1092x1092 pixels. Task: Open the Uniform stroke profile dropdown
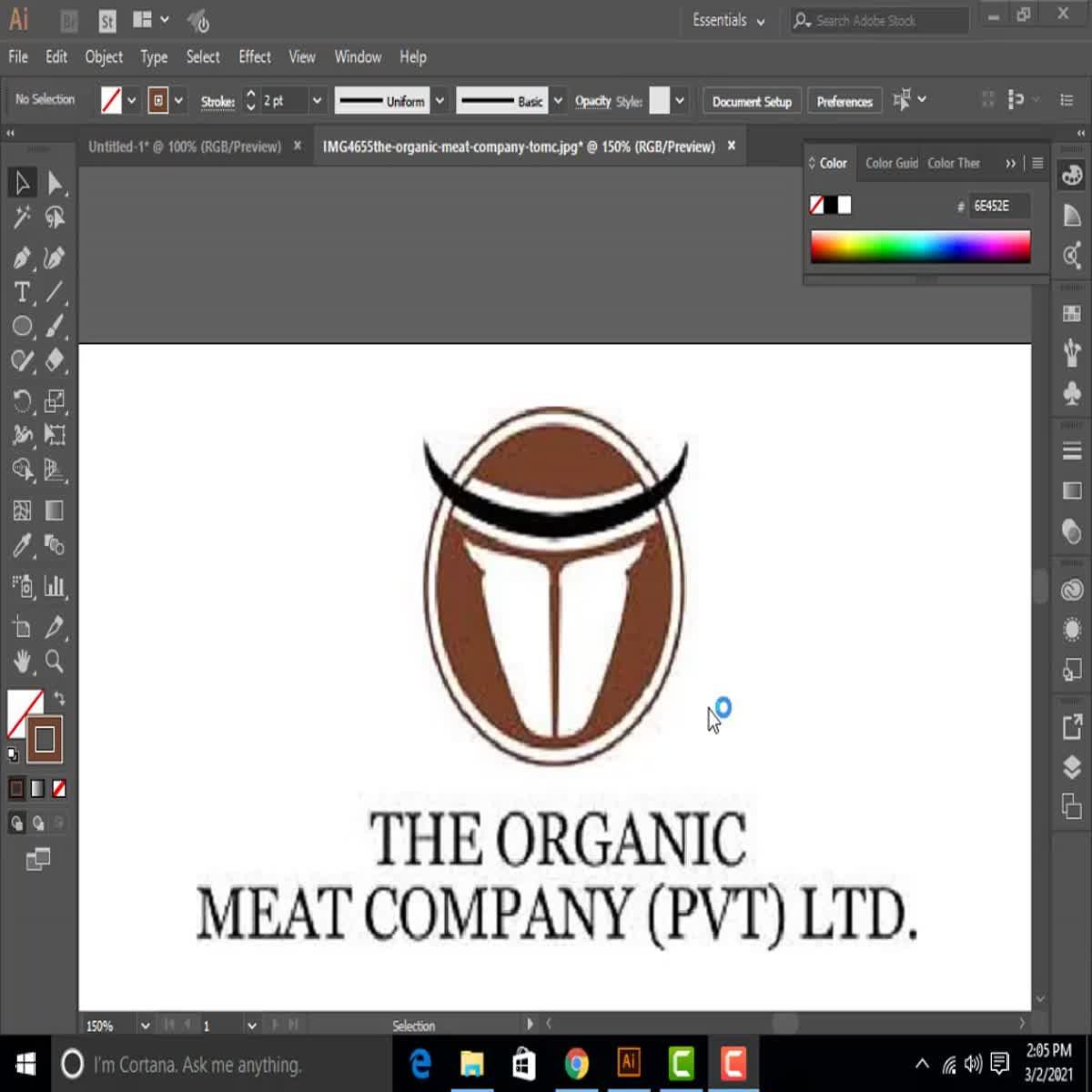[440, 100]
